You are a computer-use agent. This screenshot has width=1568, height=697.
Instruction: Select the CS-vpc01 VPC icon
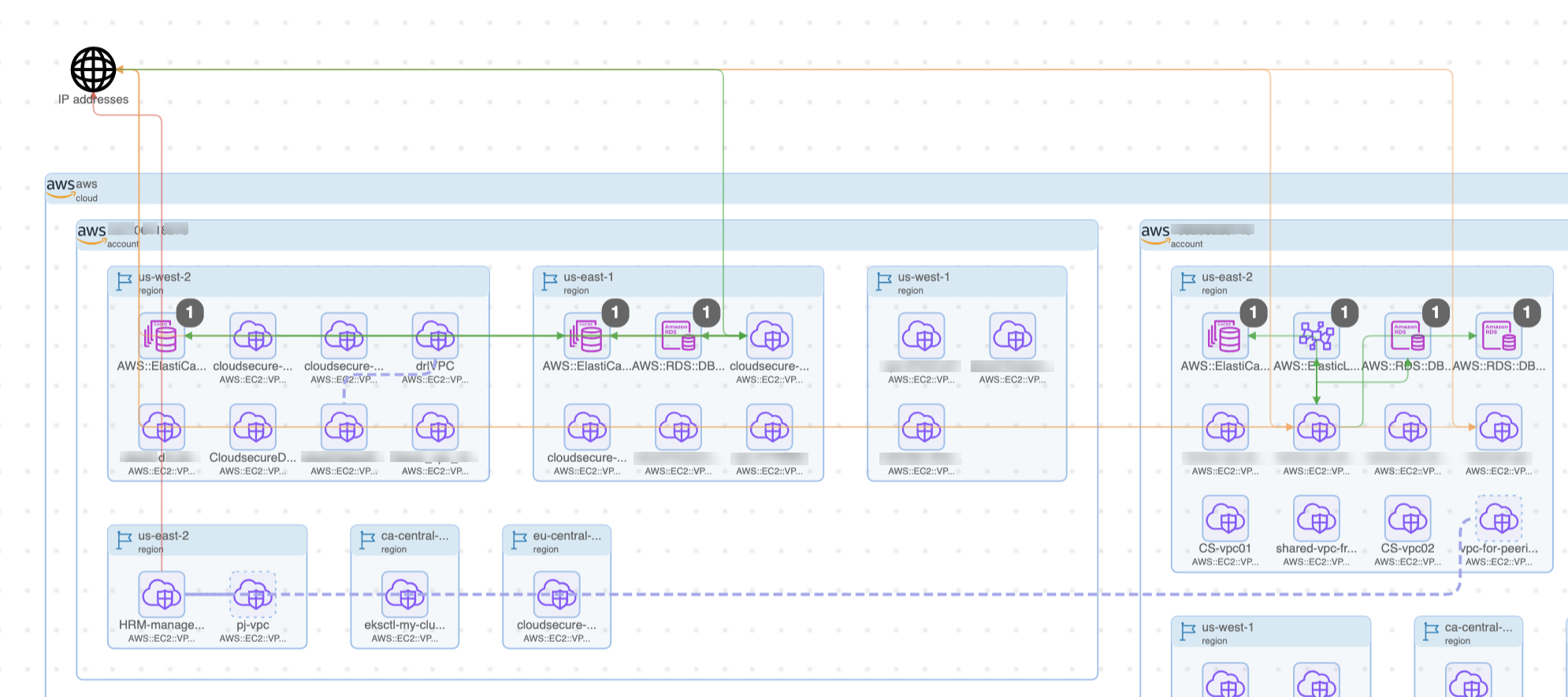tap(1225, 518)
